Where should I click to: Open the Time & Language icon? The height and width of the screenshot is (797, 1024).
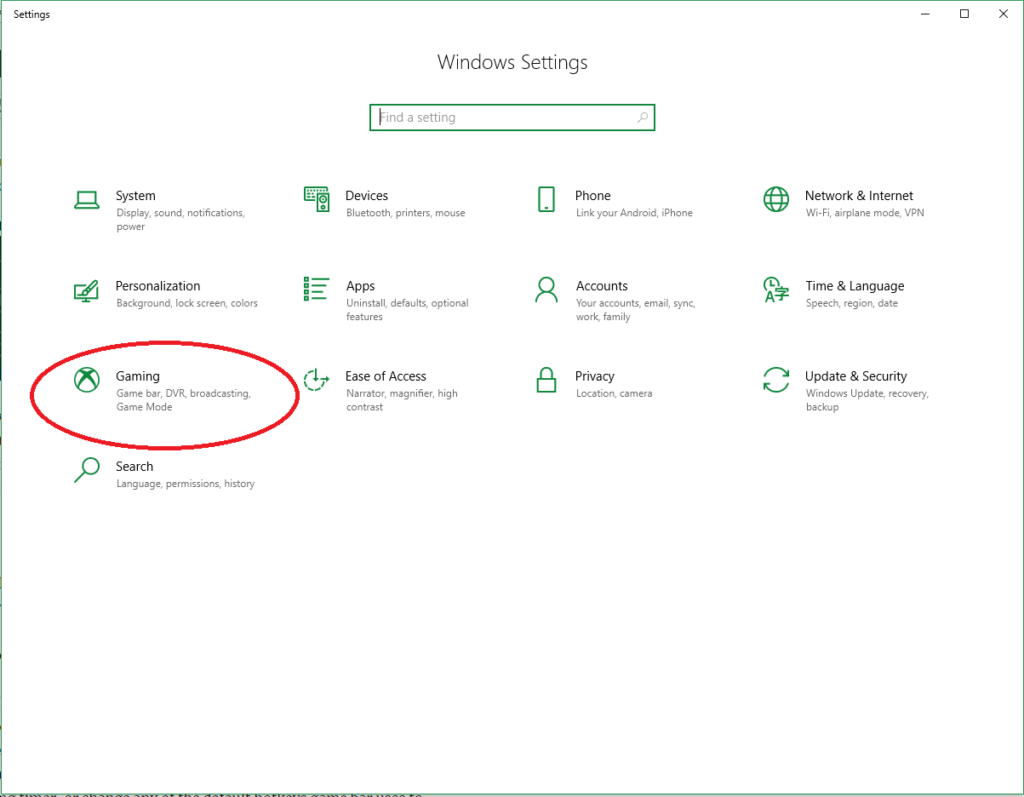click(x=776, y=290)
